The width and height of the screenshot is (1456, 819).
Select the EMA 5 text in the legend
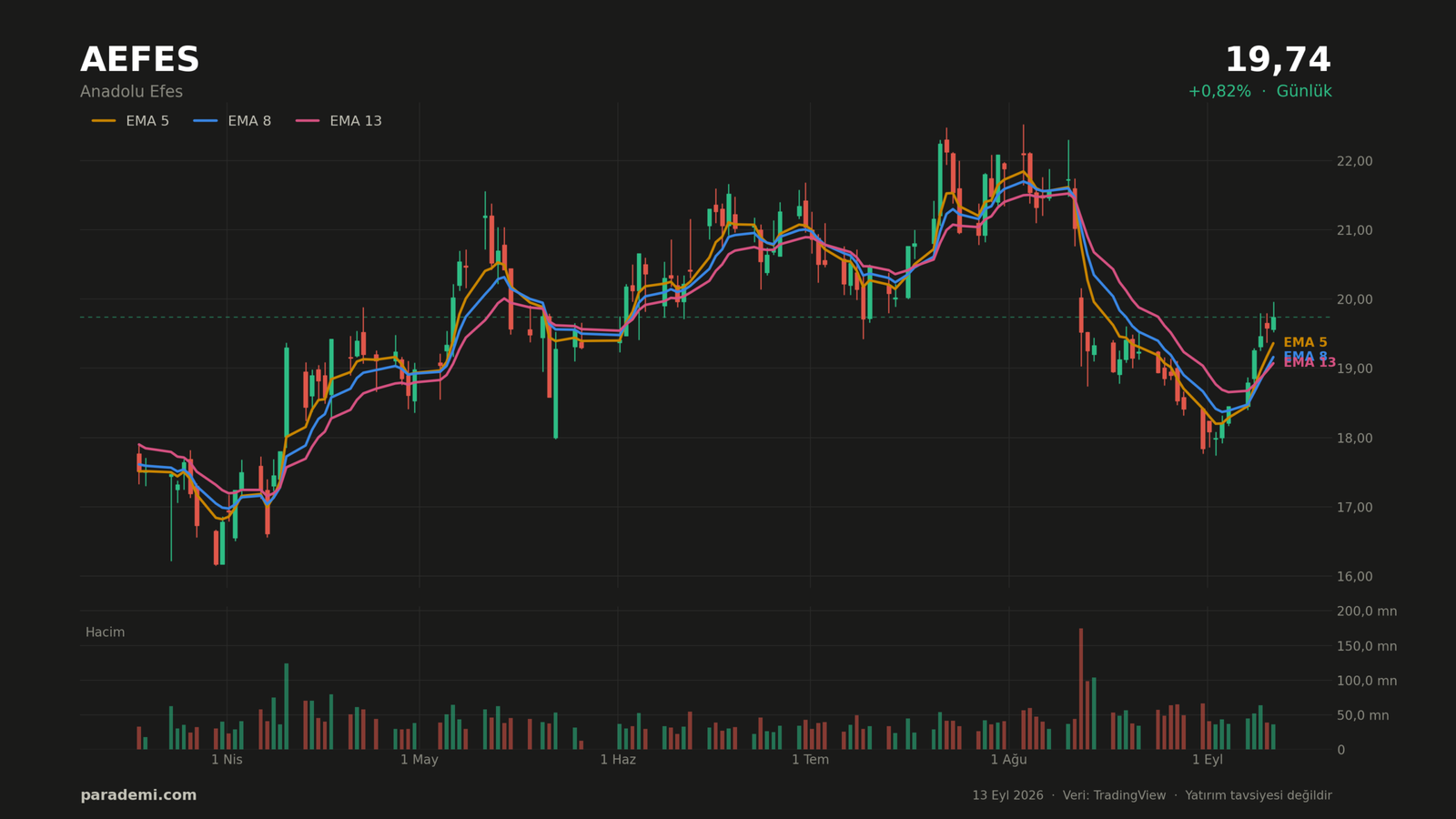[147, 121]
